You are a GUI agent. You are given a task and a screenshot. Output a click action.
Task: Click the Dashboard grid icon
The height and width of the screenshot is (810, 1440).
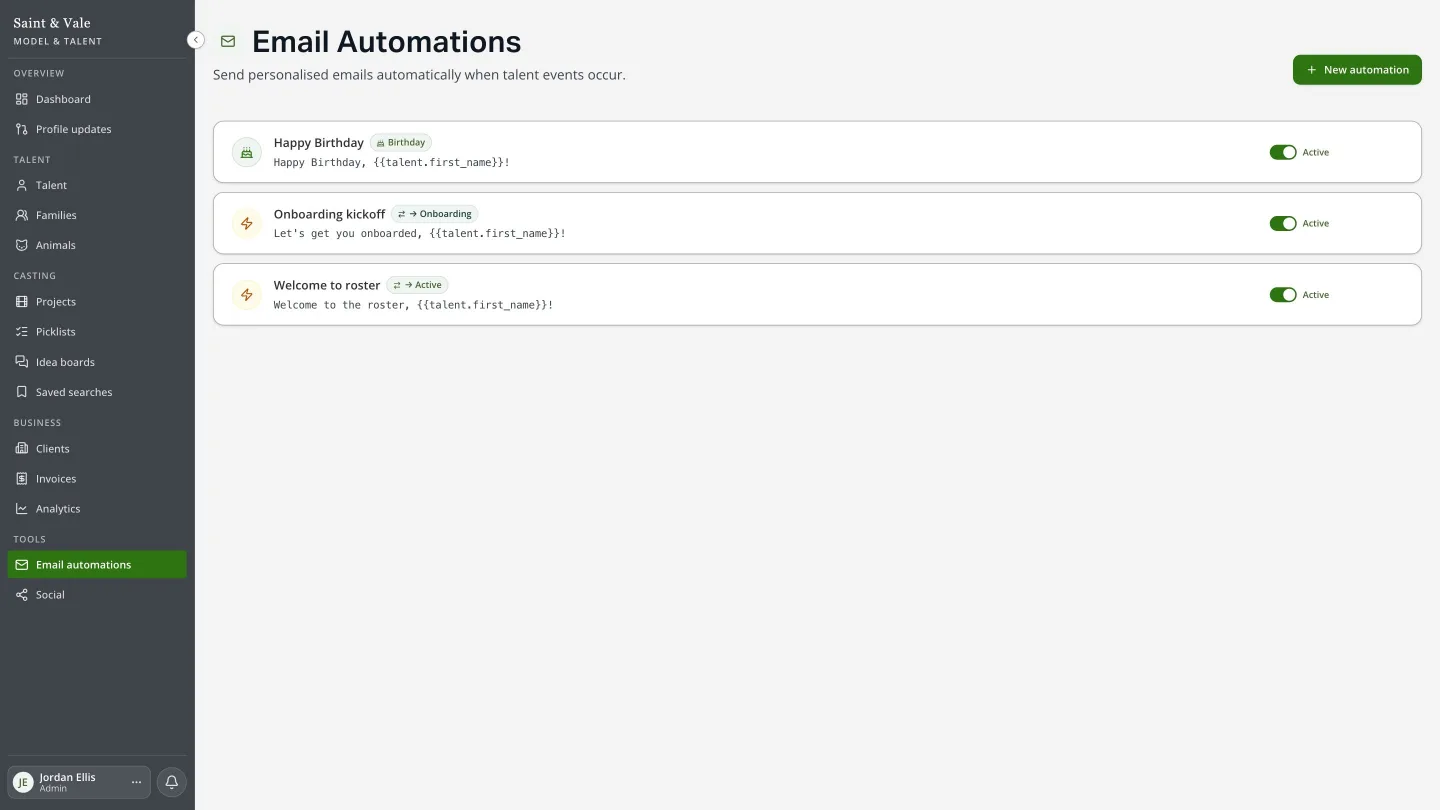(x=22, y=99)
